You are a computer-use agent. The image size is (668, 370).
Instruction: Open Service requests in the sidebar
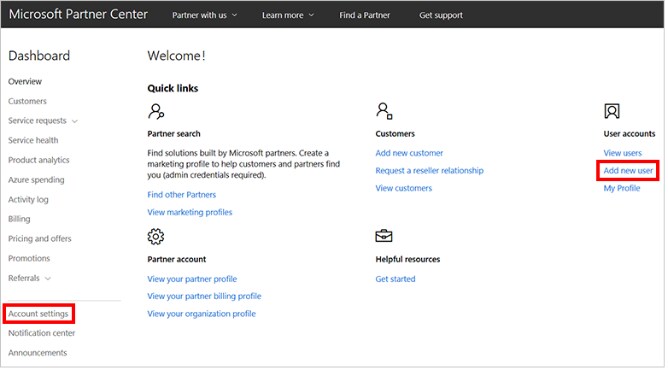click(x=37, y=120)
